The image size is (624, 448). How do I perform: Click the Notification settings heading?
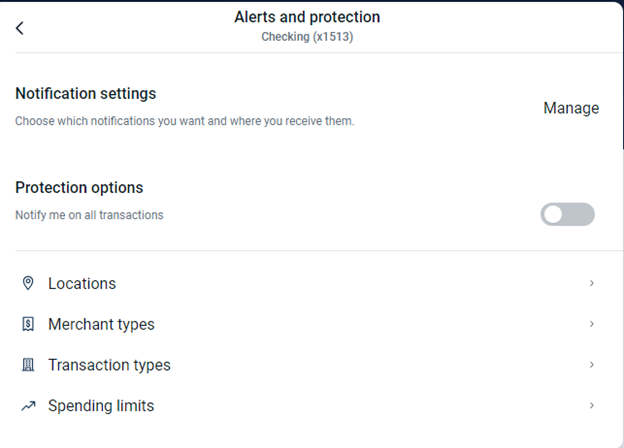coord(86,94)
